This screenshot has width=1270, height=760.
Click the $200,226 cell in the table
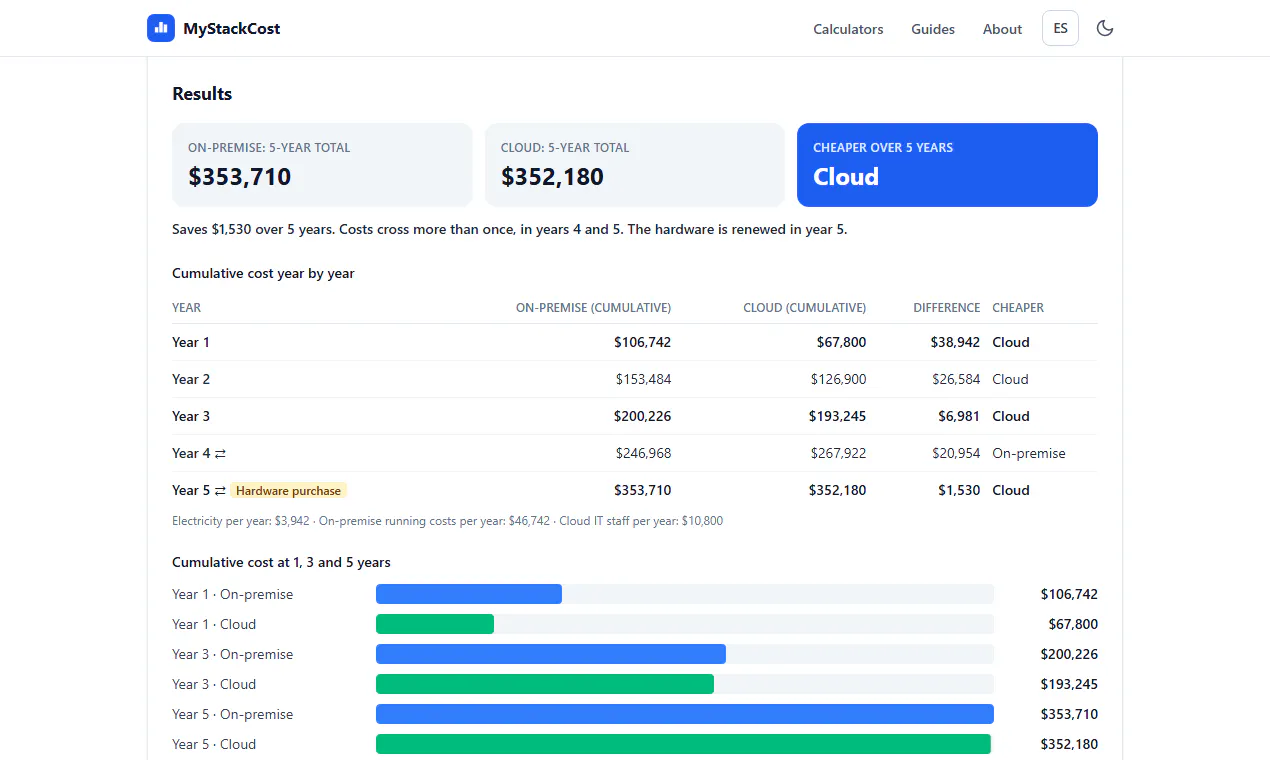[642, 416]
